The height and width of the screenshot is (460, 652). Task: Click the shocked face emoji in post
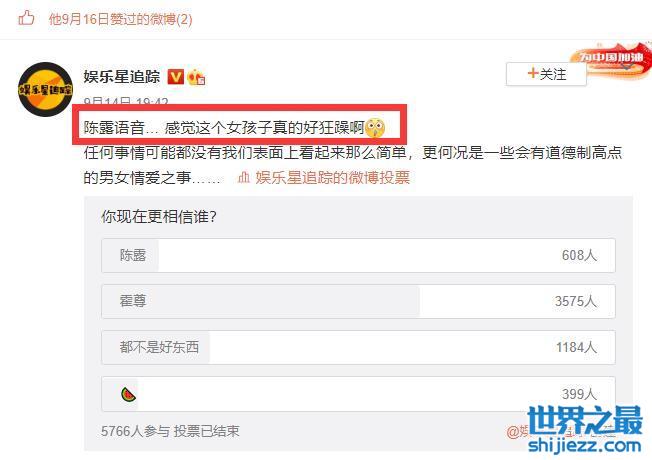[x=375, y=128]
